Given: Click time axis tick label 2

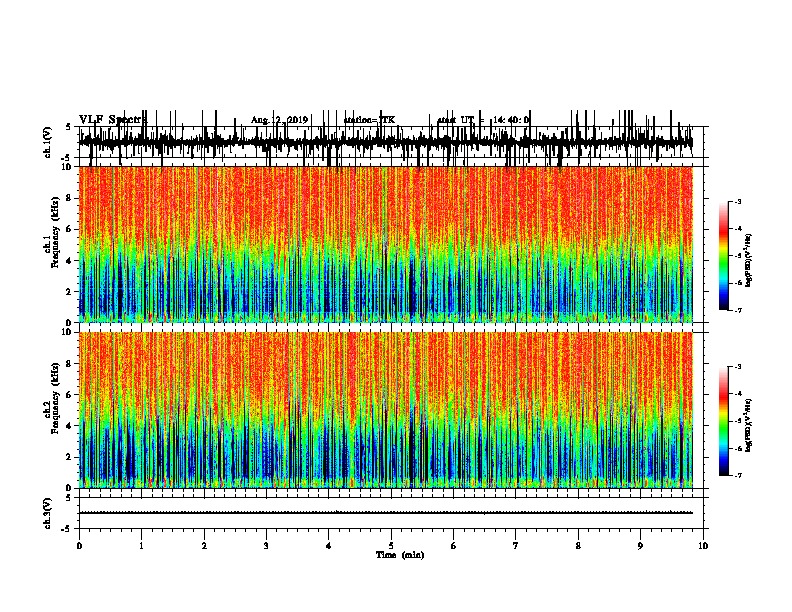Looking at the screenshot, I should click(x=204, y=546).
